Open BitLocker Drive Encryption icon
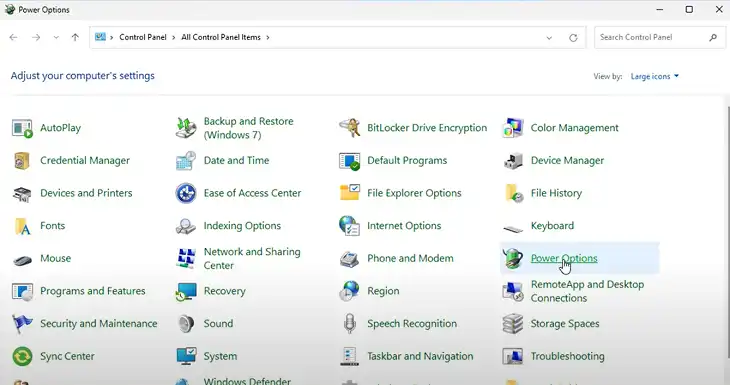 point(349,128)
